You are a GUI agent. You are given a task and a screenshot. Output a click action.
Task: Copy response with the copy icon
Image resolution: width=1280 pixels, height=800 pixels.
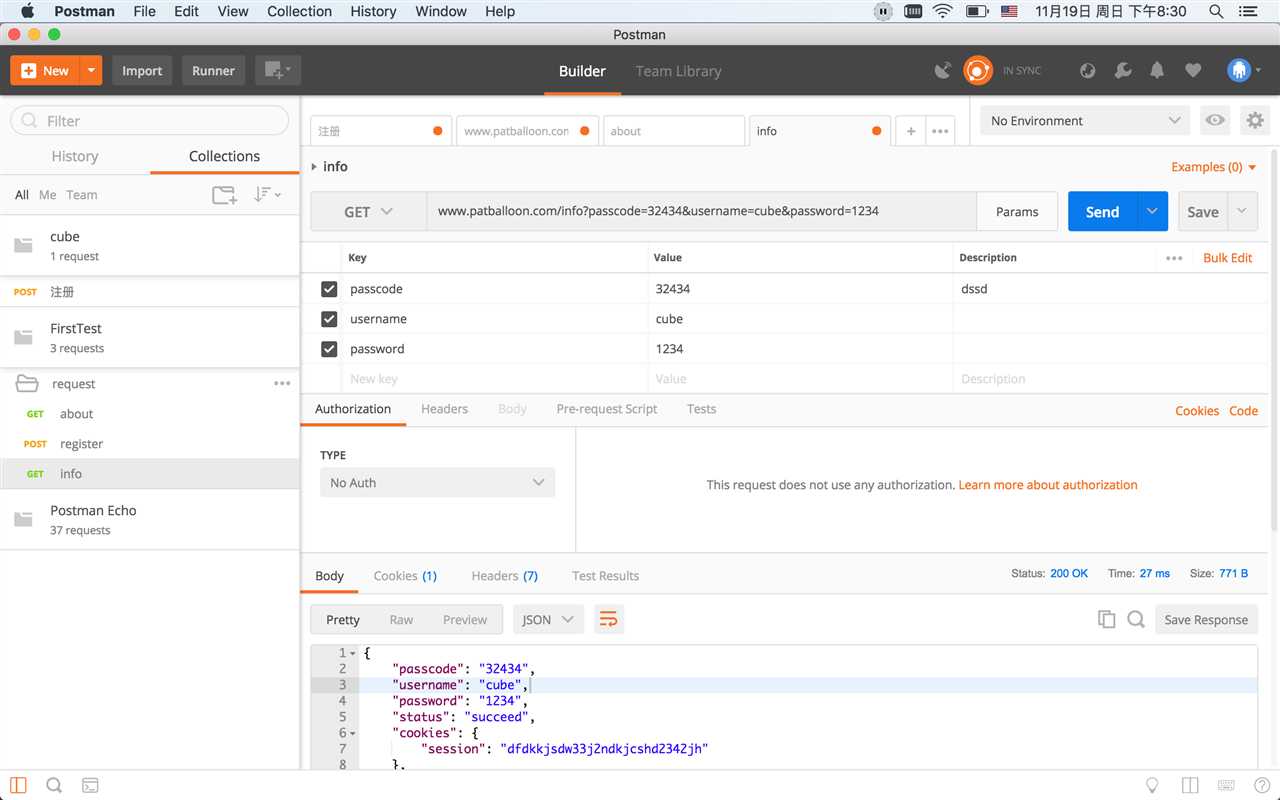1106,619
